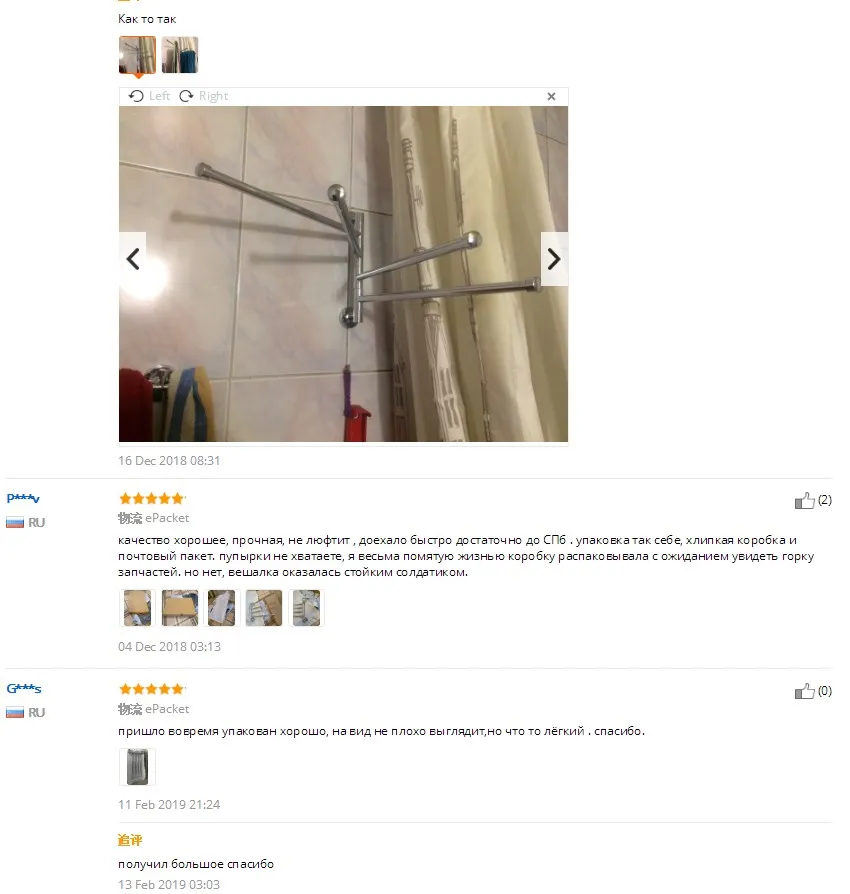
Task: View the second box photo in P***v's review
Action: [180, 608]
